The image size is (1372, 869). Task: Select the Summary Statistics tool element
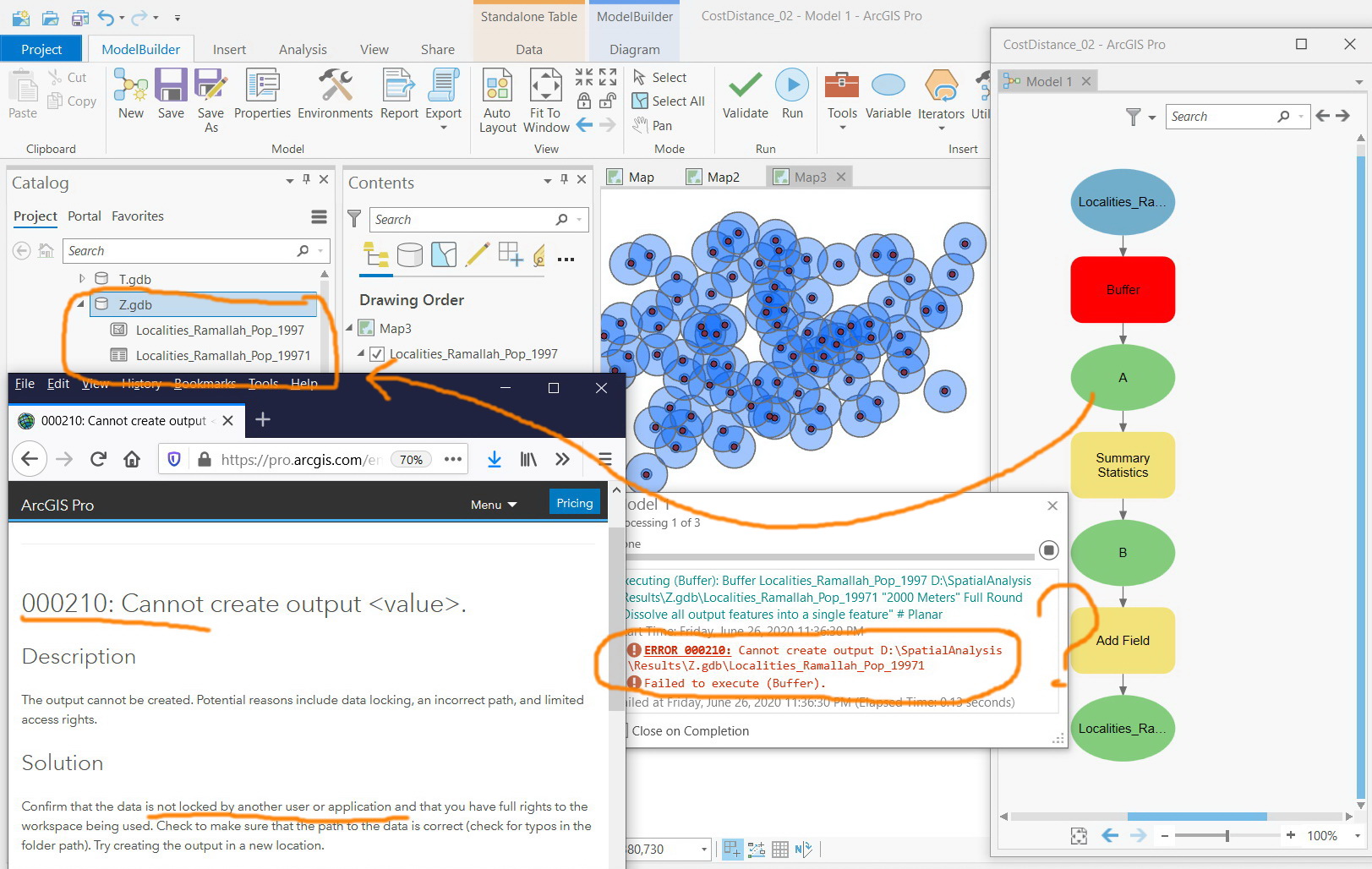[x=1123, y=465]
